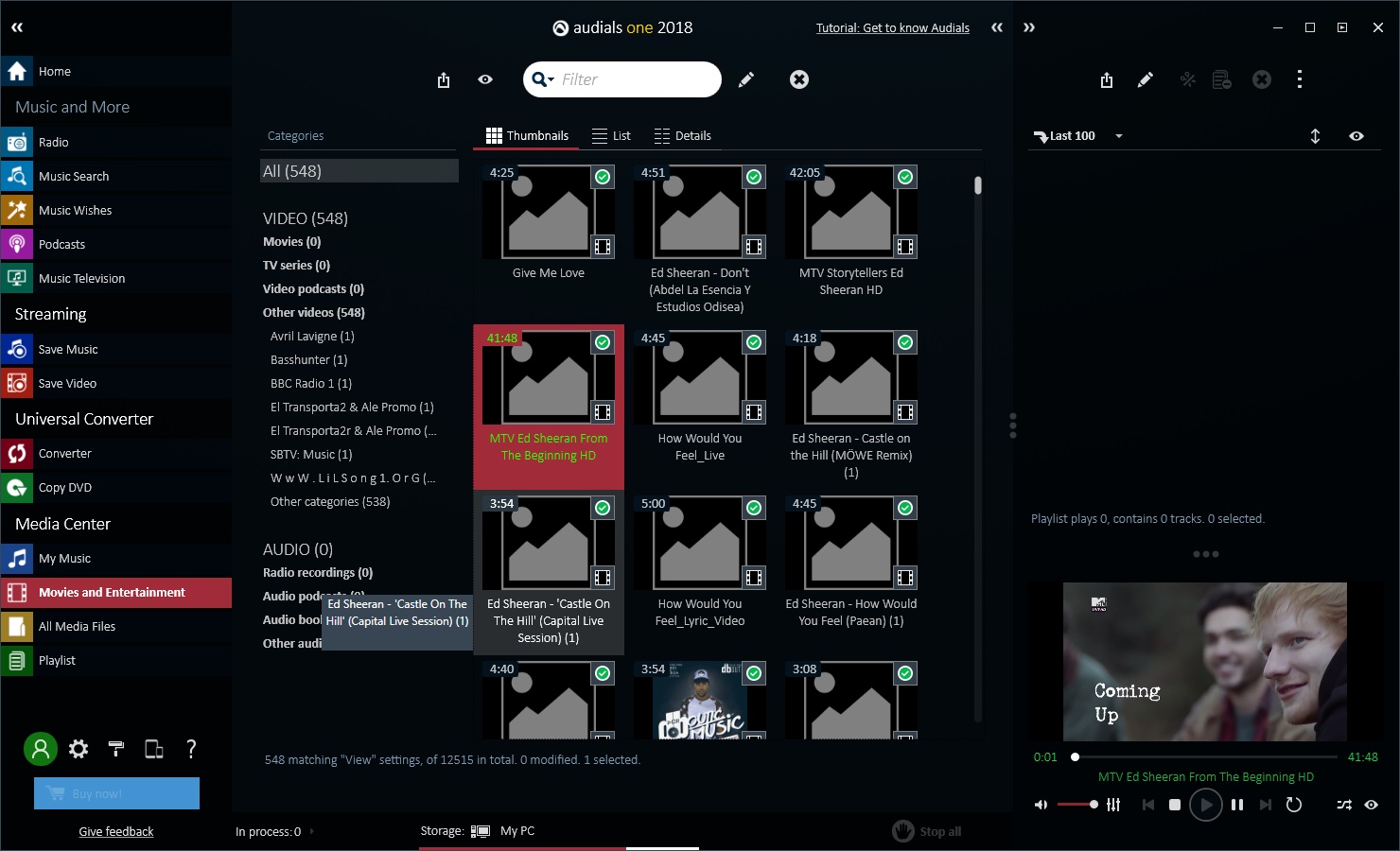Image resolution: width=1400 pixels, height=851 pixels.
Task: Open Copy DVD tool
Action: [x=115, y=487]
